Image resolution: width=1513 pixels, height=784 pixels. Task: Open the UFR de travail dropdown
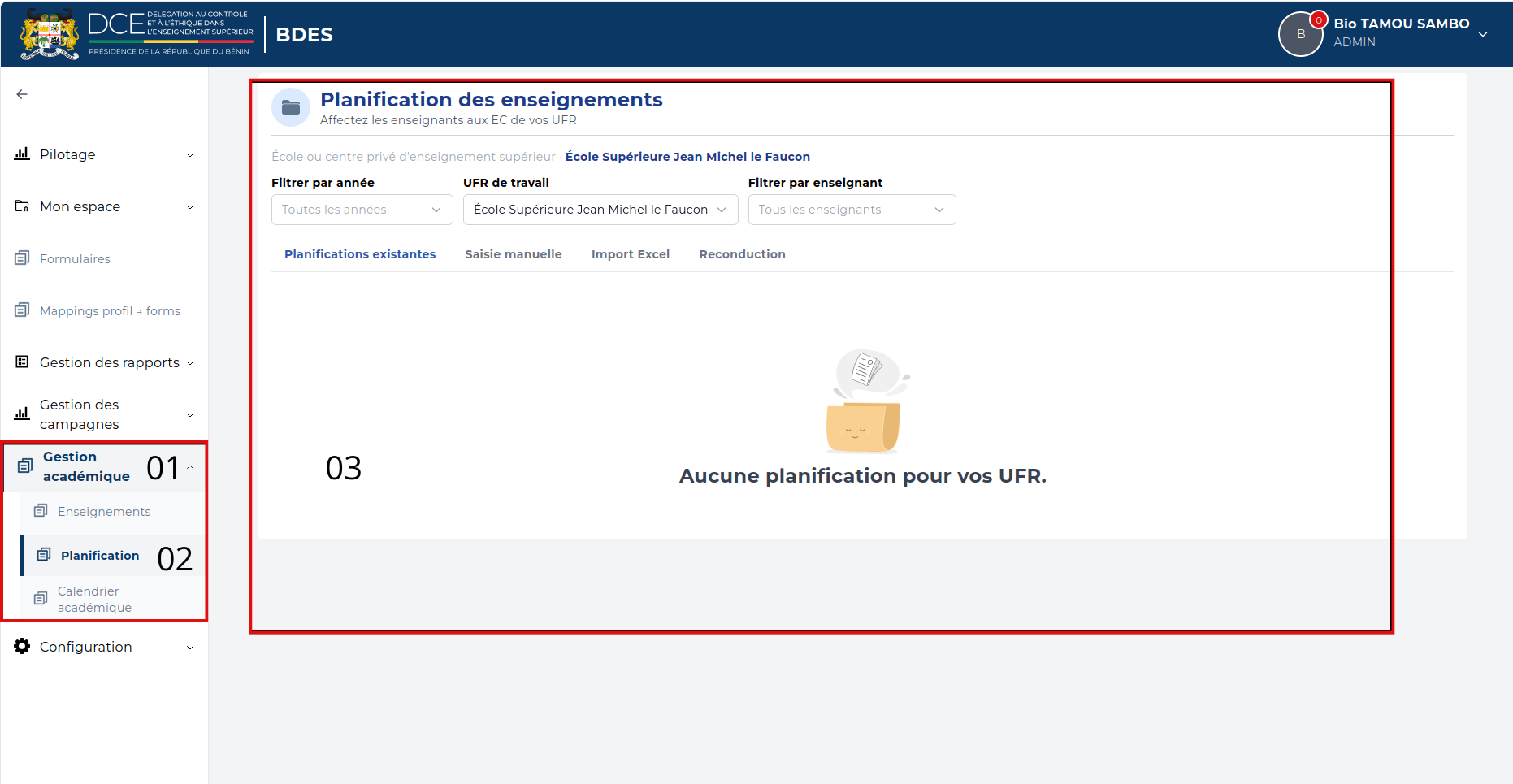point(600,210)
